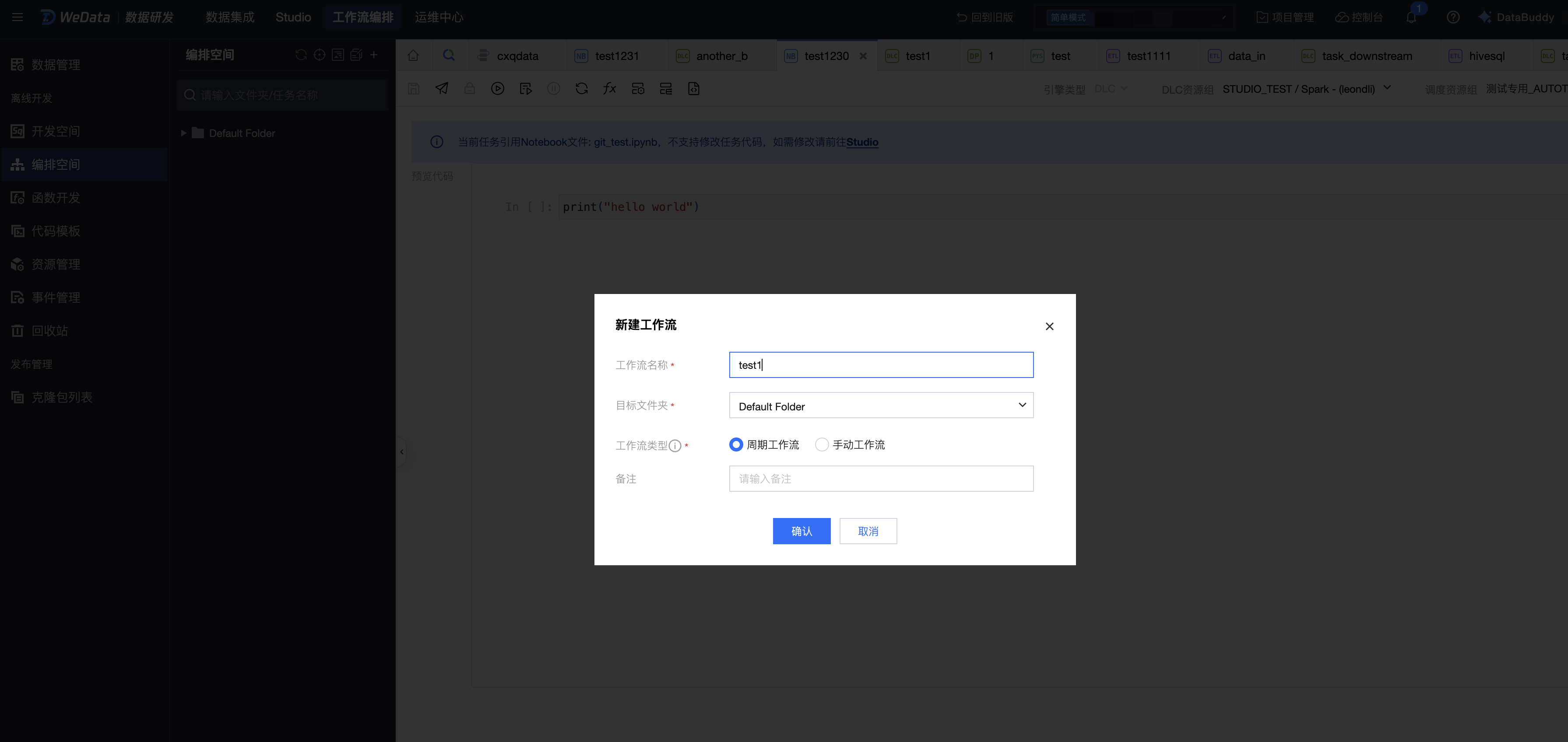The image size is (1568, 742).
Task: Click the 确认 button
Action: (801, 531)
